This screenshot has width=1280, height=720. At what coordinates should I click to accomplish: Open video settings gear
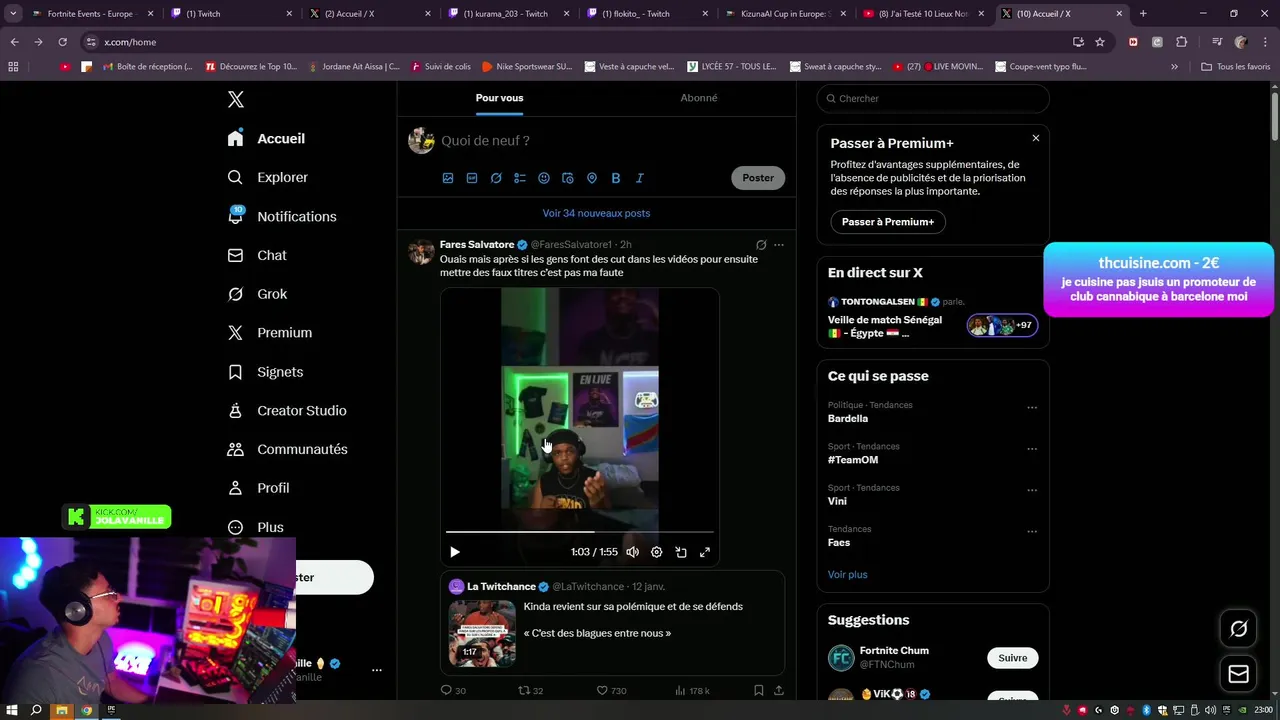(657, 552)
